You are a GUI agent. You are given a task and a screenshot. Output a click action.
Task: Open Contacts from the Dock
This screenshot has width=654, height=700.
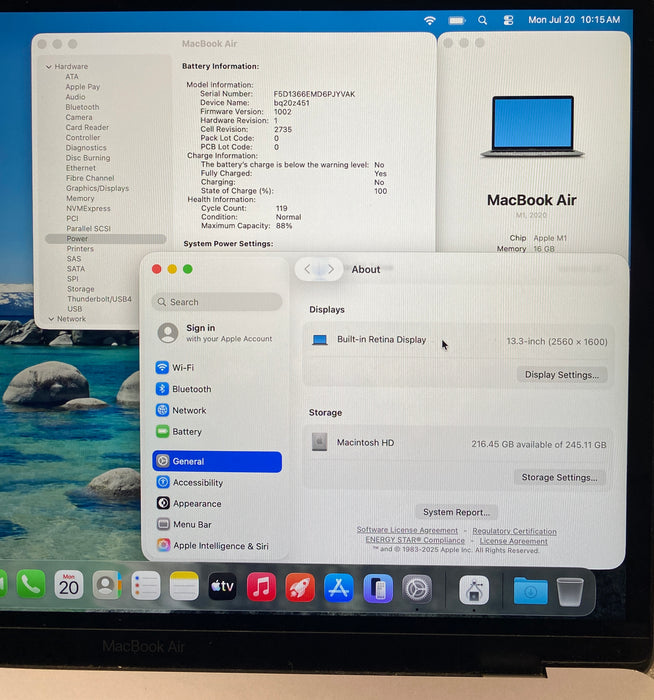pos(107,585)
